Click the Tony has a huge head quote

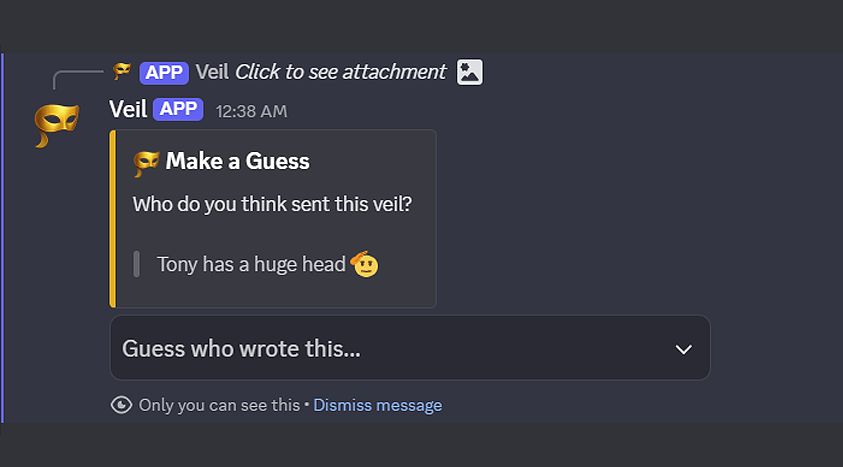point(250,265)
